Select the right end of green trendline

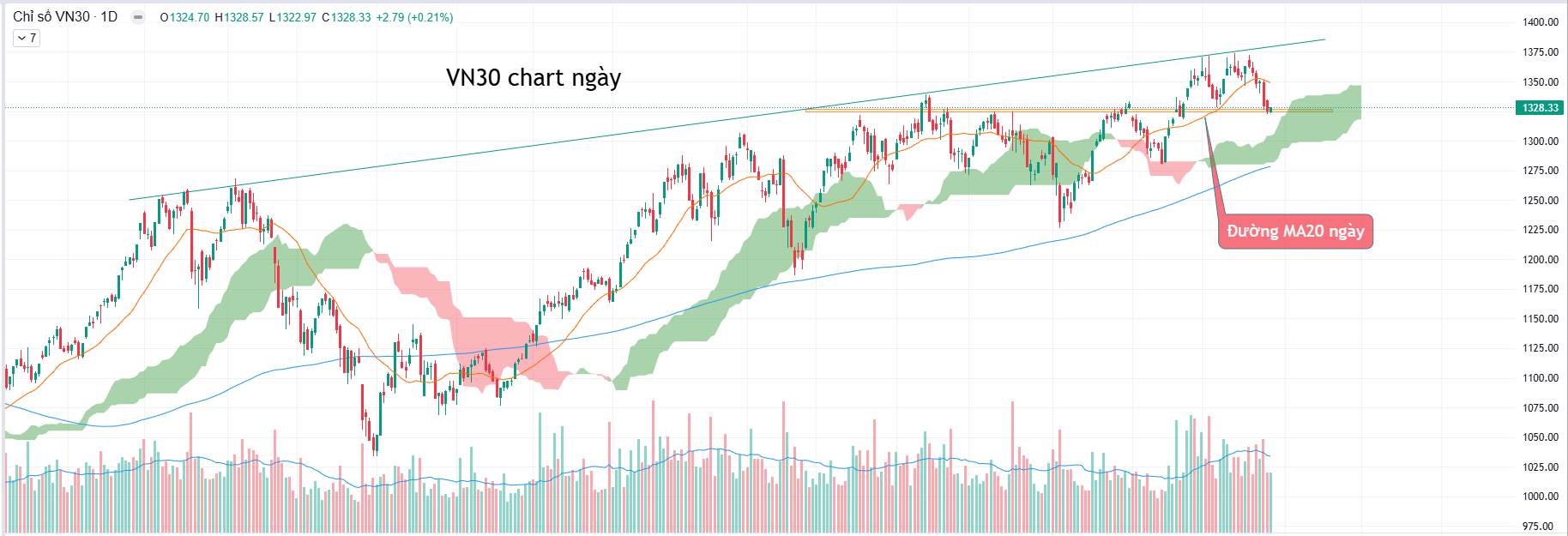[x=1324, y=39]
